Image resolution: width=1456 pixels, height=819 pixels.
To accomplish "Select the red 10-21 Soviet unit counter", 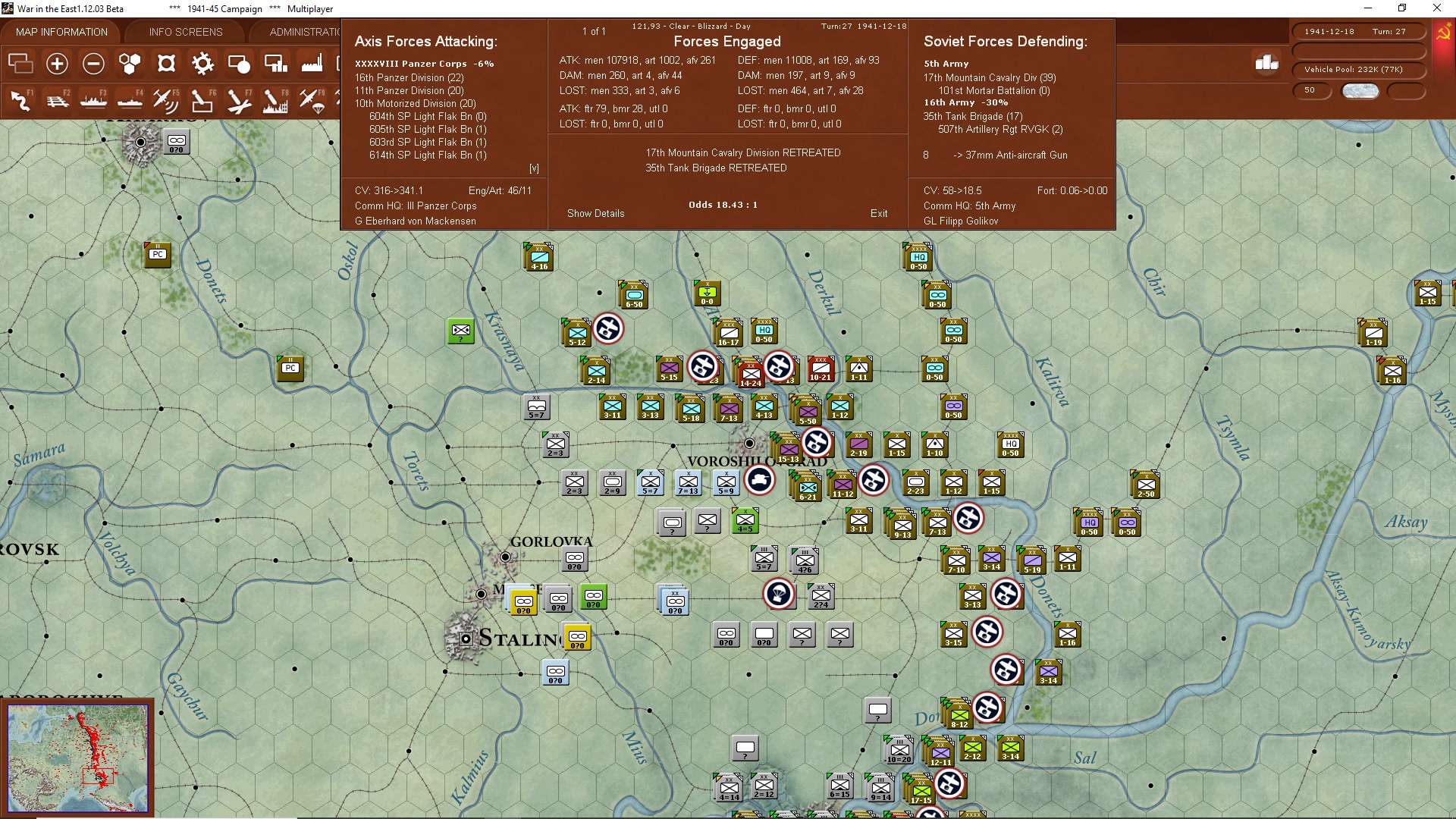I will (821, 369).
